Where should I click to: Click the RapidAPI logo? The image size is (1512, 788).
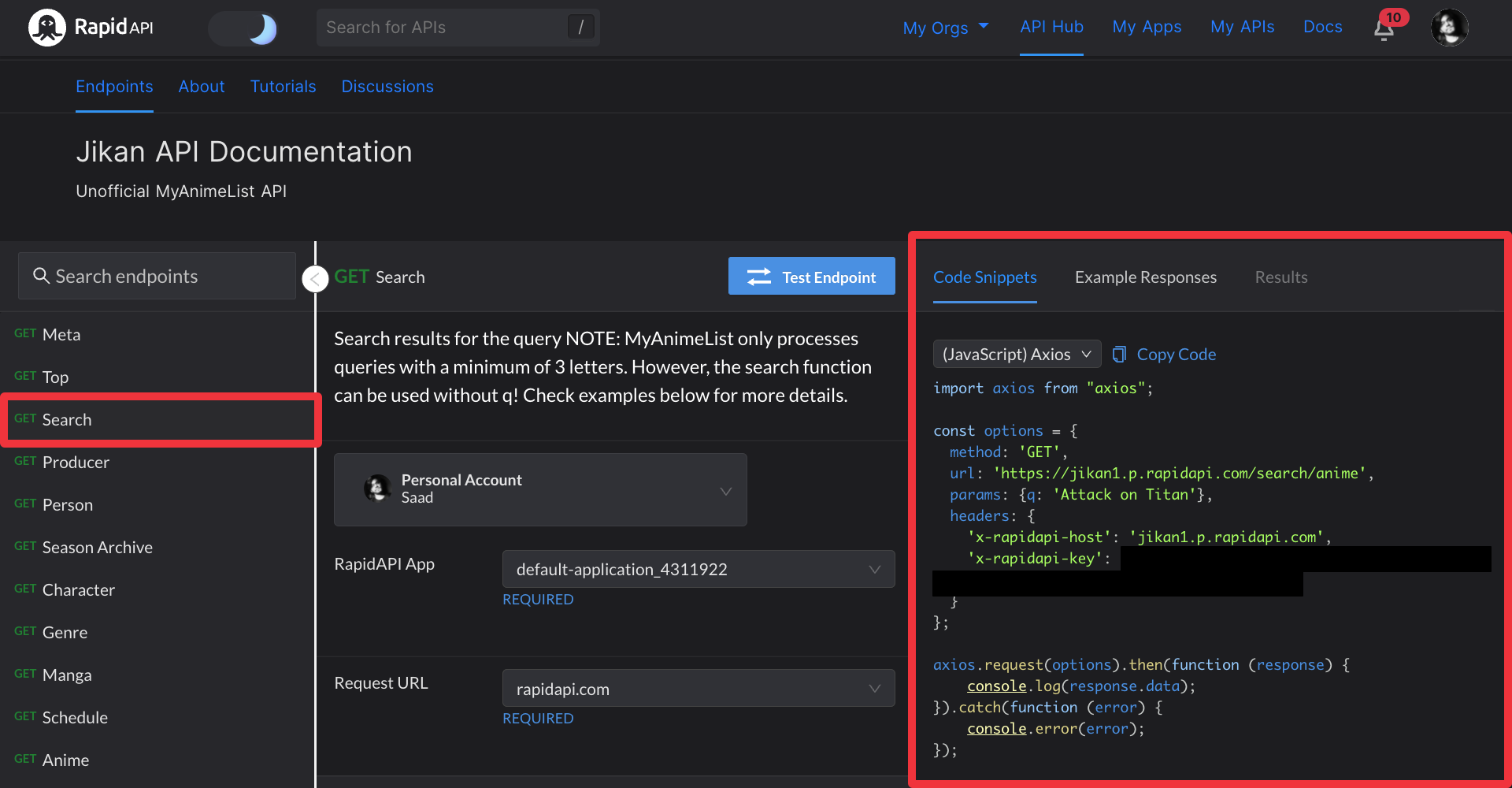[91, 28]
